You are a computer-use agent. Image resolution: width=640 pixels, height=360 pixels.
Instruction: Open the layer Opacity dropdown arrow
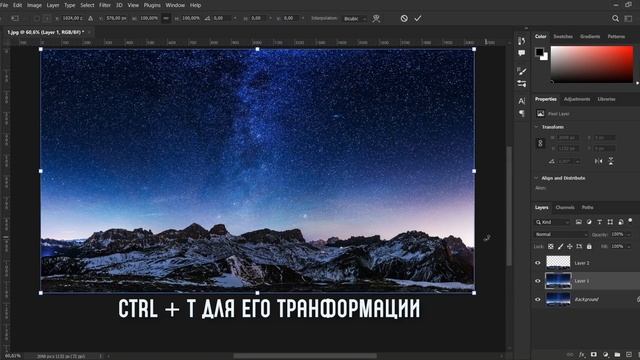628,234
